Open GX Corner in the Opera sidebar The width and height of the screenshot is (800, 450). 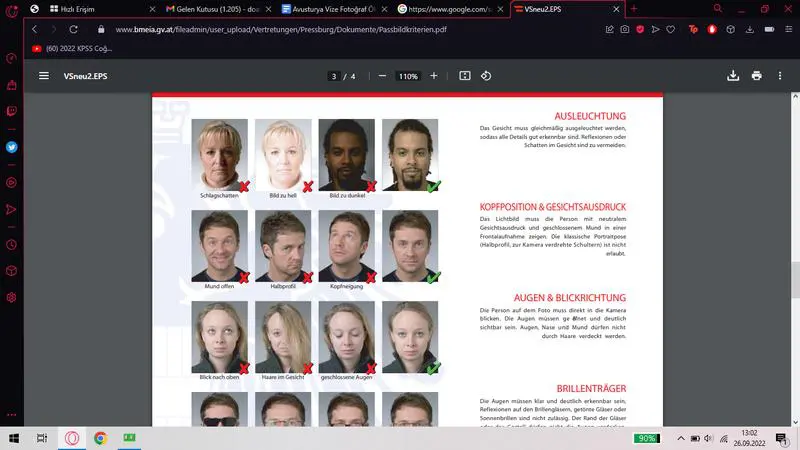click(11, 58)
